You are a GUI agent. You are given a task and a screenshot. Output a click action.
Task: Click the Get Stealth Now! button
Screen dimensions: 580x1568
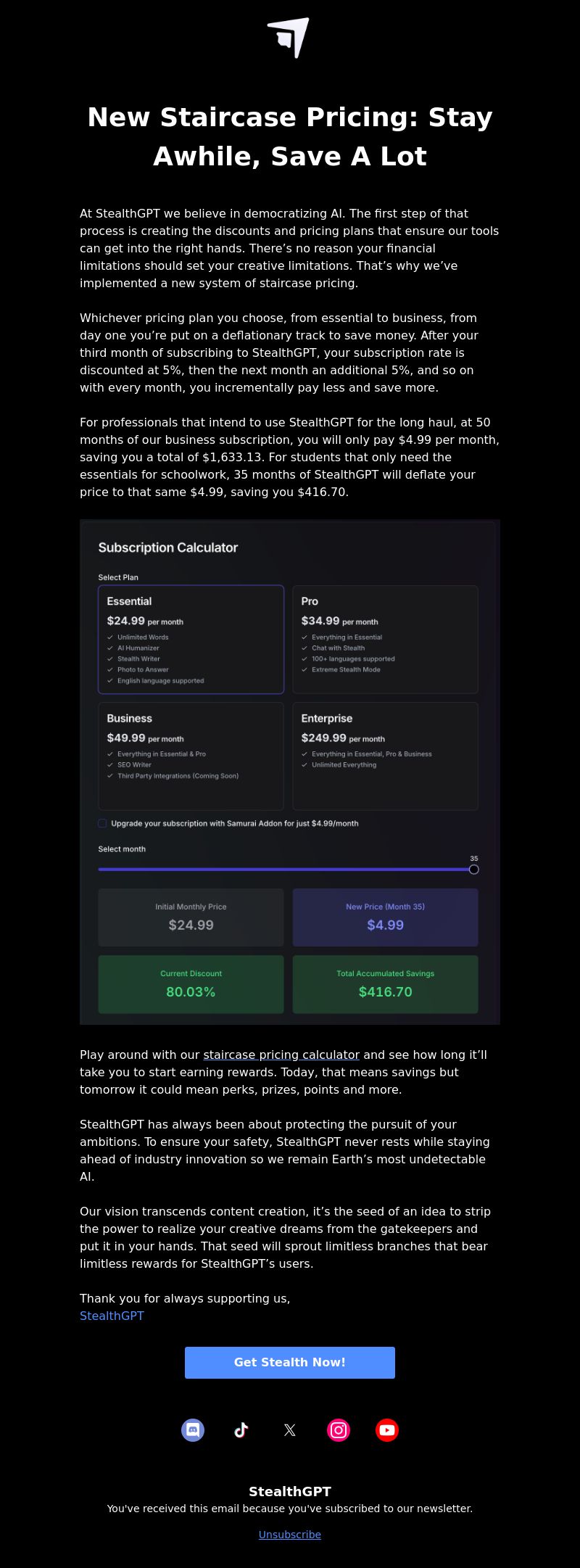290,1362
